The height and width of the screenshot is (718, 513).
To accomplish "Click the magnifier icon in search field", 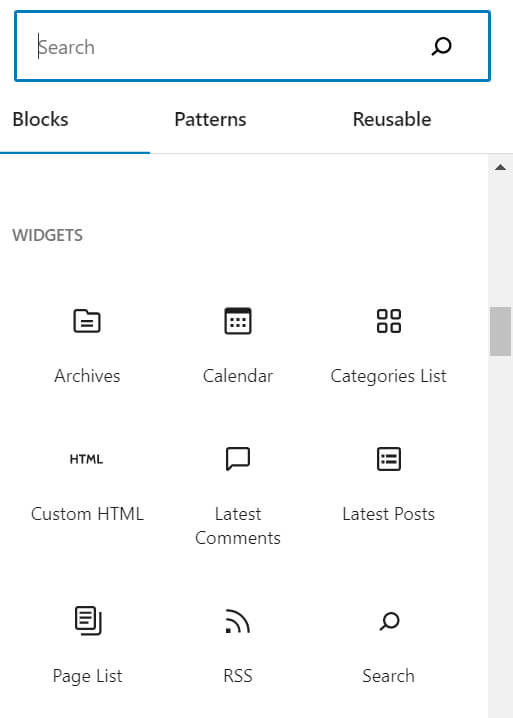I will tap(442, 46).
